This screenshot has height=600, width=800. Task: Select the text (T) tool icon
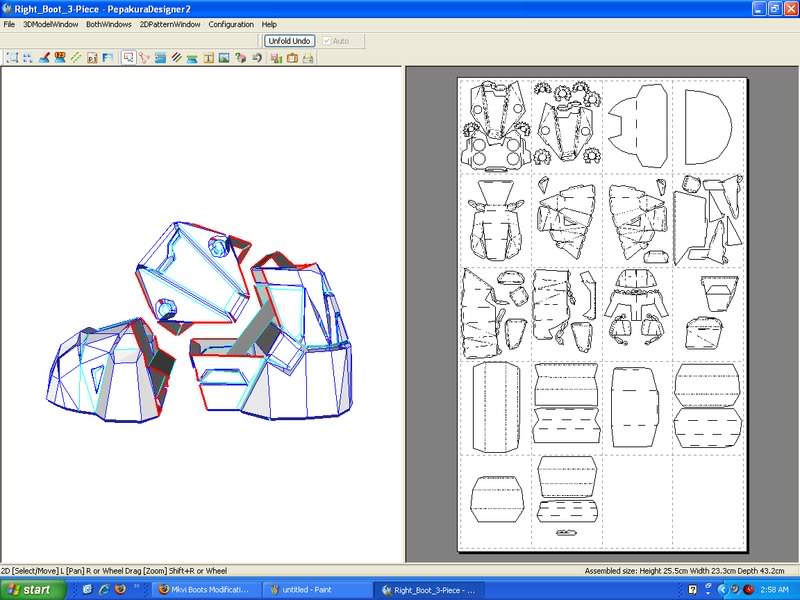click(x=208, y=58)
